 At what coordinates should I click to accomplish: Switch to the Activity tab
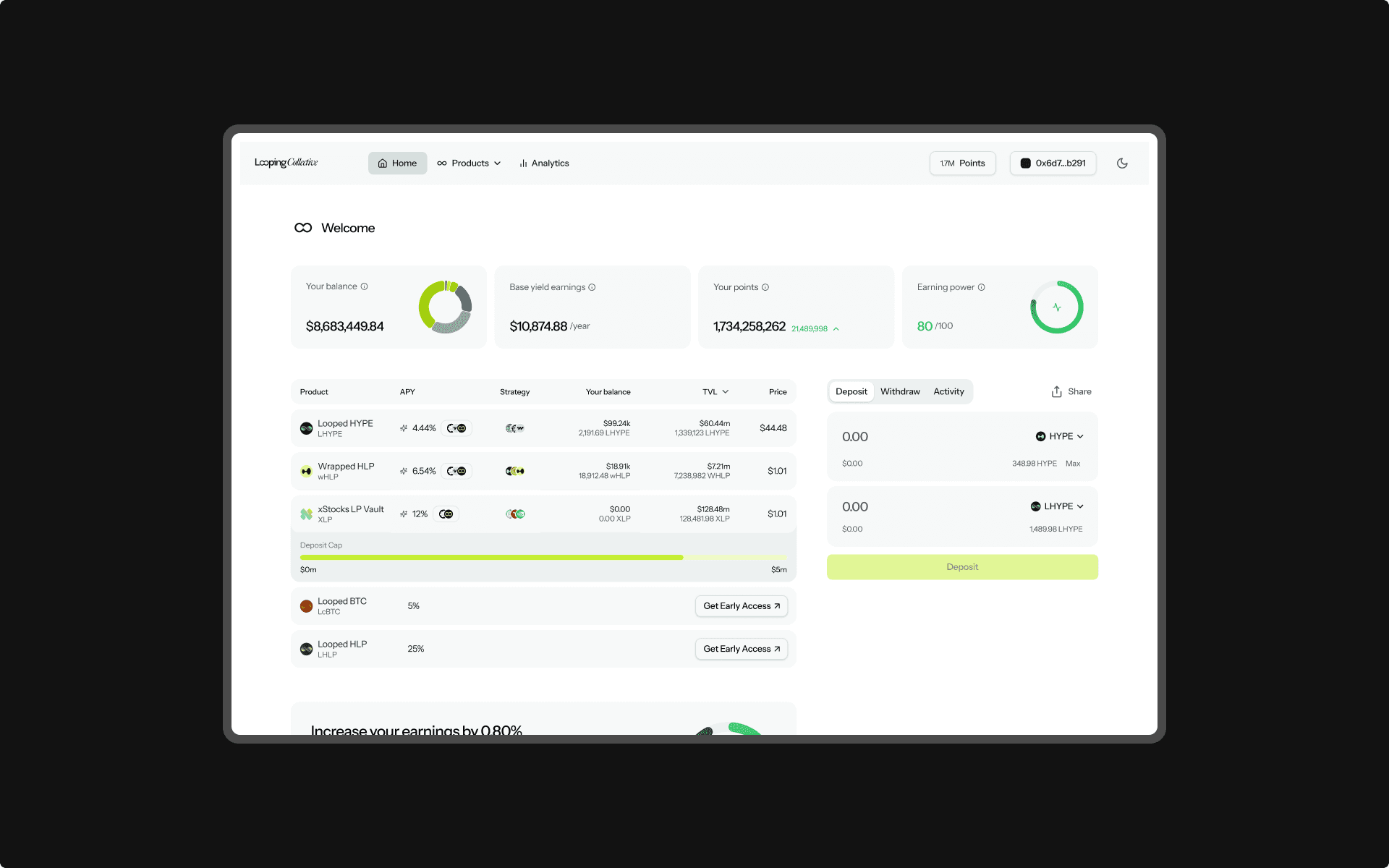tap(948, 392)
